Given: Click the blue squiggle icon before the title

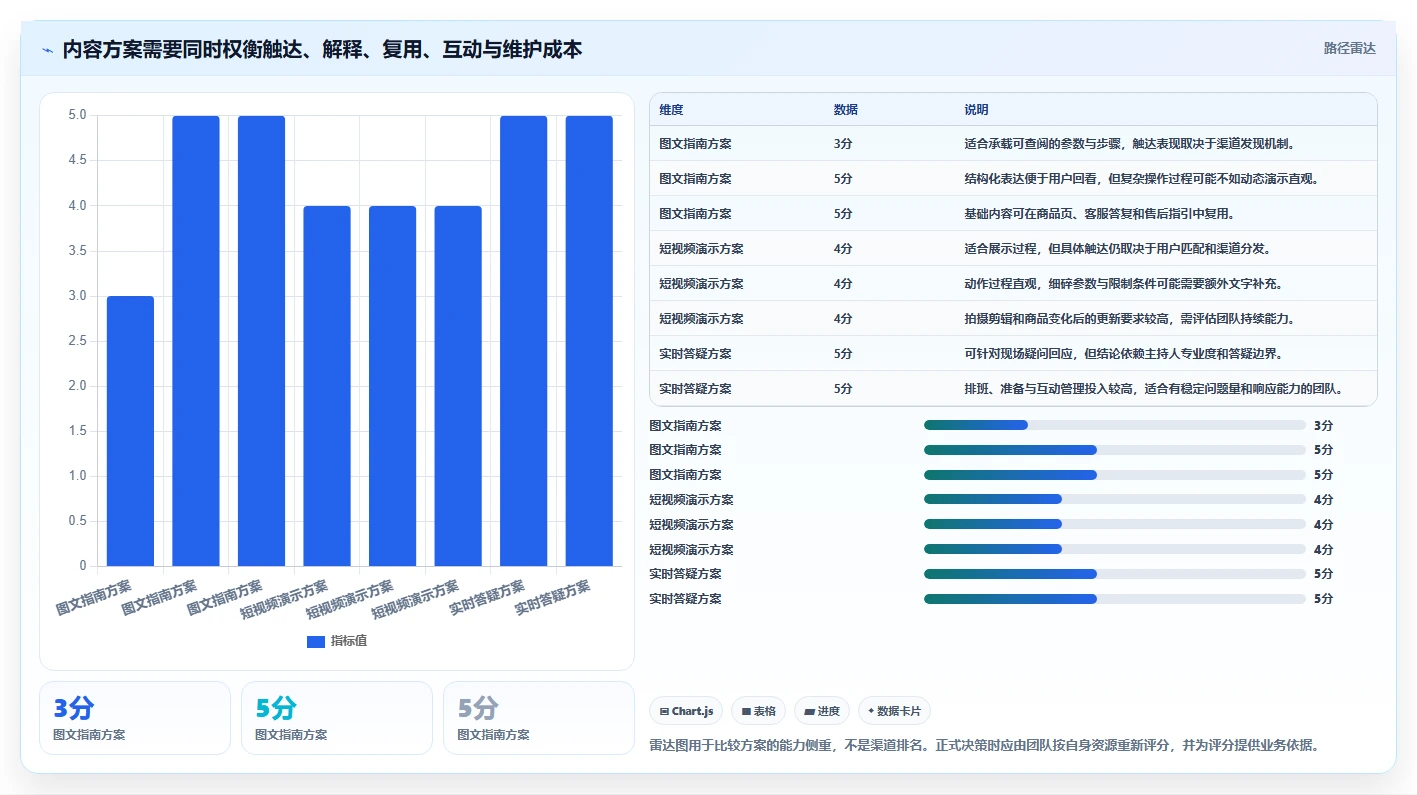Looking at the screenshot, I should (47, 50).
